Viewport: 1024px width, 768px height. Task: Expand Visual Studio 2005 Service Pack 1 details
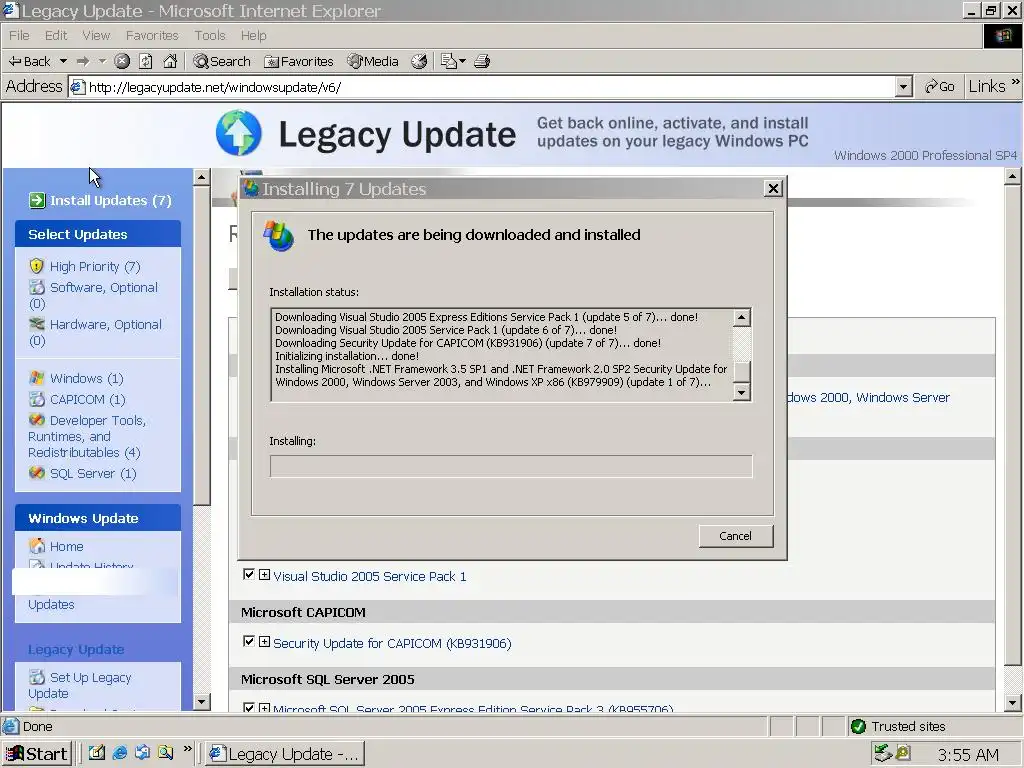(x=264, y=575)
